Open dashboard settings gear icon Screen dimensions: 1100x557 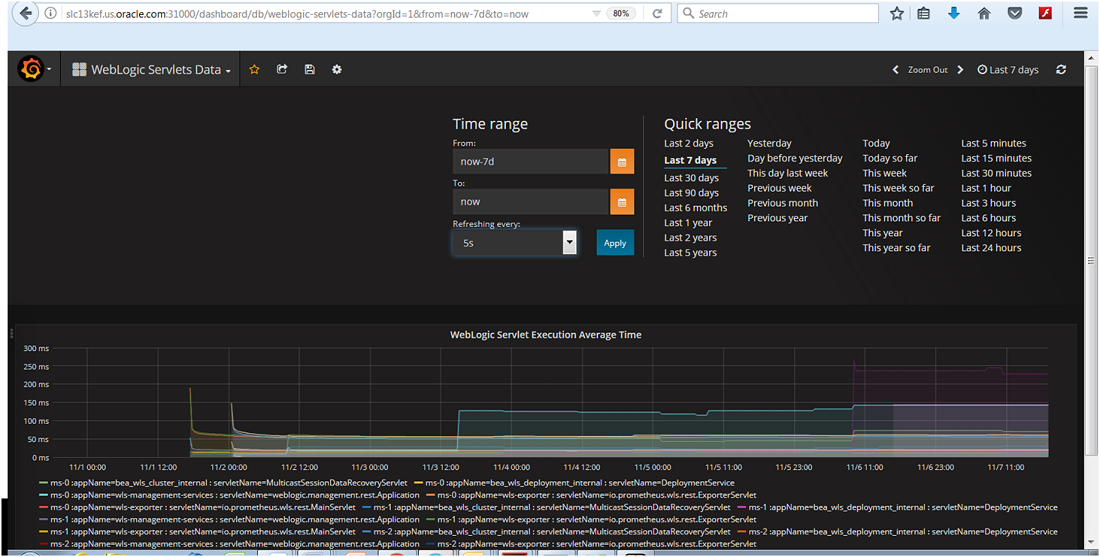pos(337,70)
